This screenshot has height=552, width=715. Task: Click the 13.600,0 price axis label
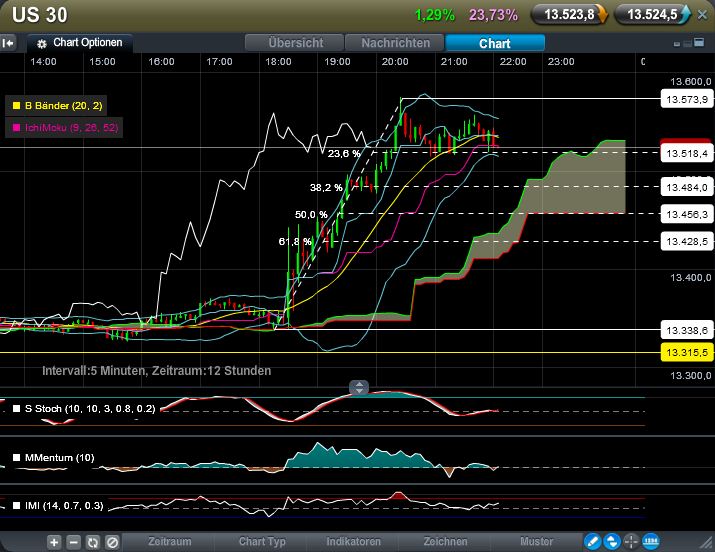[690, 82]
